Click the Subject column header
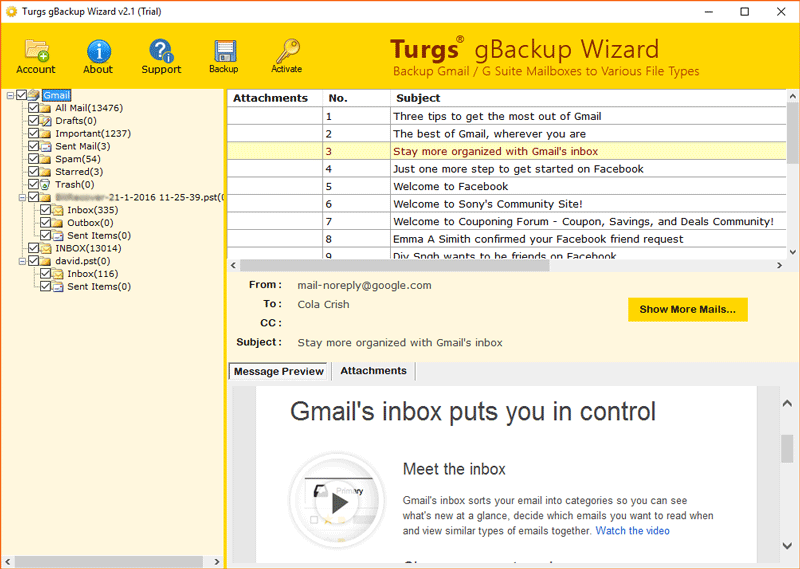800x569 pixels. [x=588, y=98]
